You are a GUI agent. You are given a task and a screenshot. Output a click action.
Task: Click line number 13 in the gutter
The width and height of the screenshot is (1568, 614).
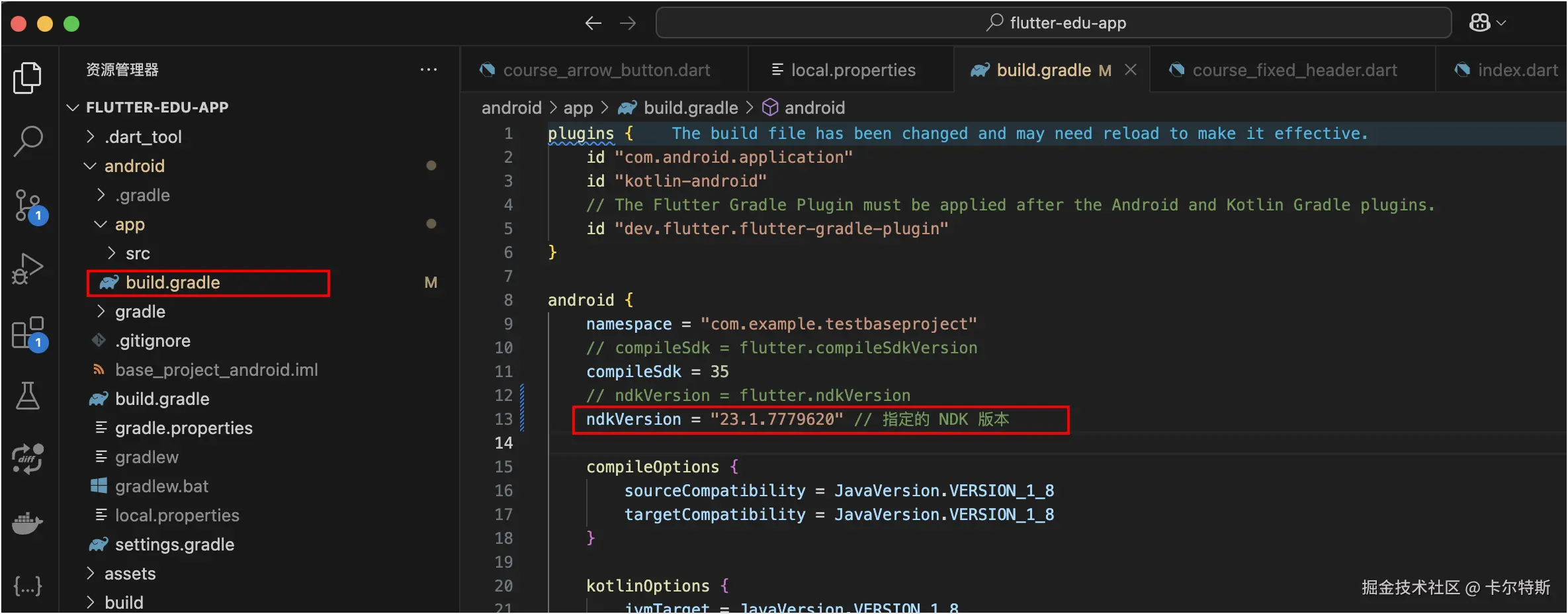(x=503, y=419)
